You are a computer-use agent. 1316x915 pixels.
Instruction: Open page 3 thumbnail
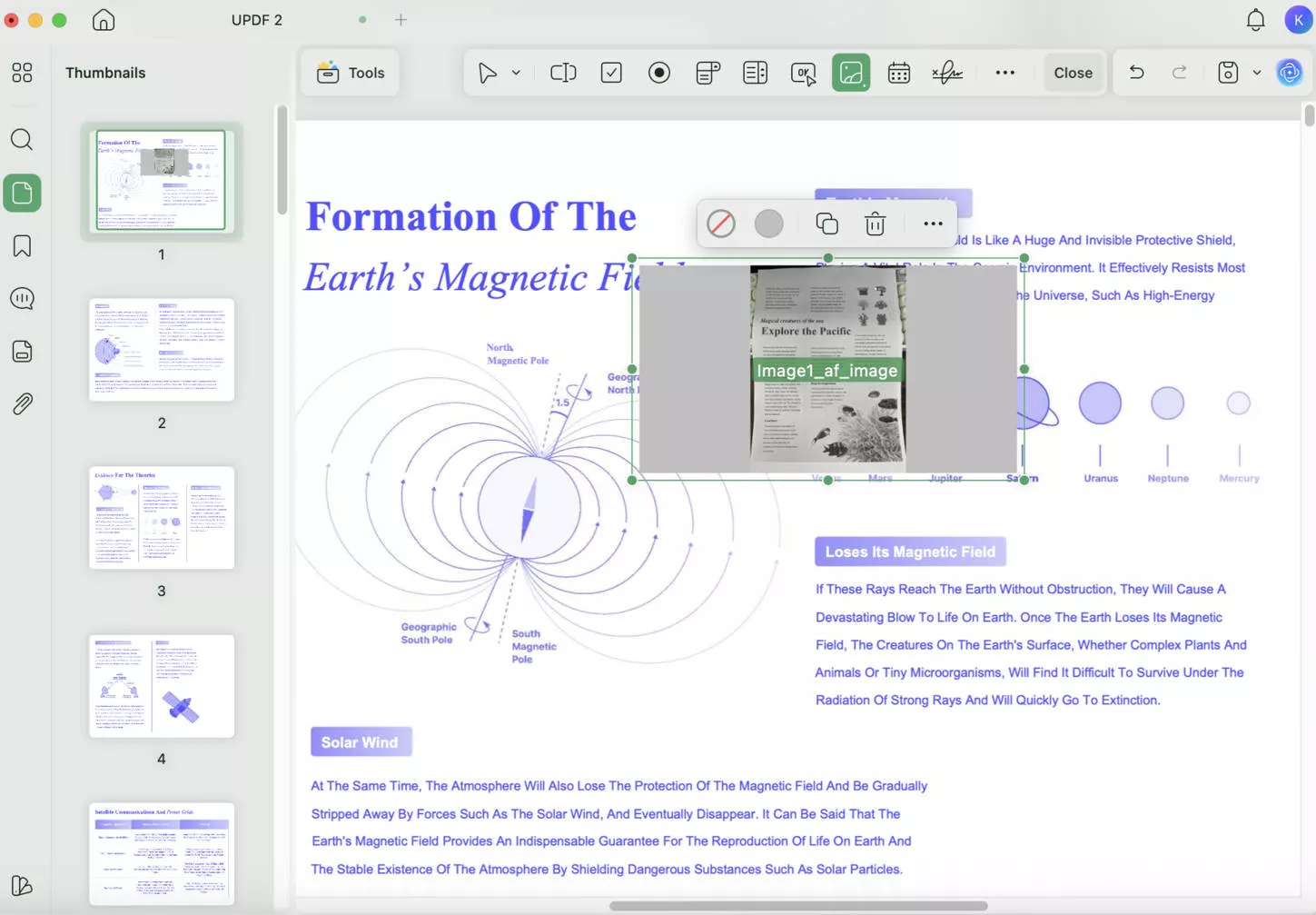pyautogui.click(x=162, y=518)
